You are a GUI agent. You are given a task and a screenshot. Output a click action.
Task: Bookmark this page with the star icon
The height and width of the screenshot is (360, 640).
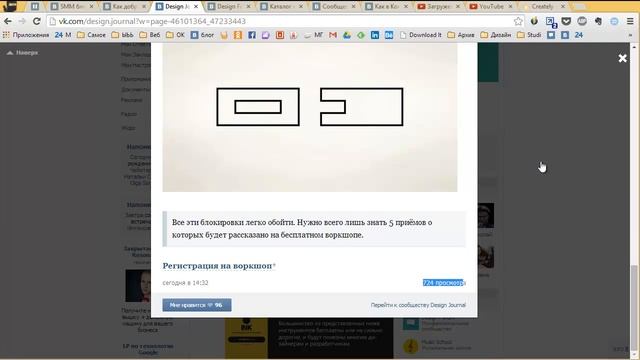point(518,21)
